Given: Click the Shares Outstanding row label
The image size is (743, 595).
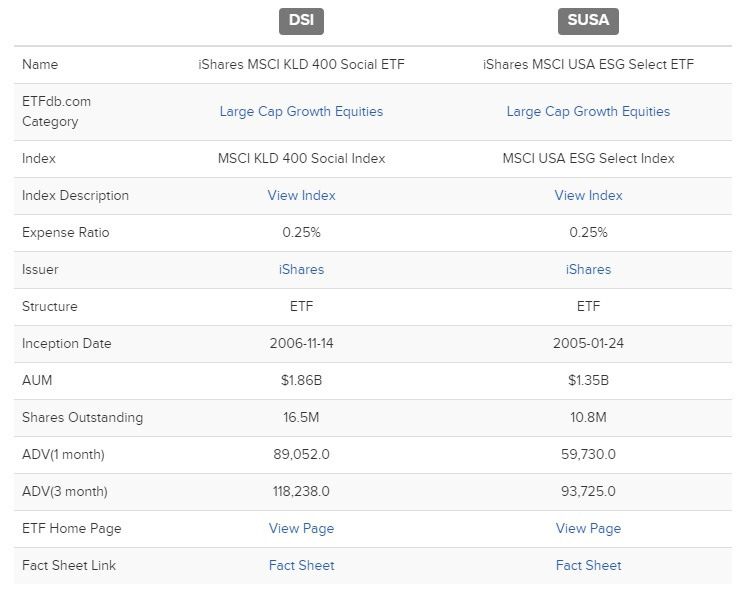Looking at the screenshot, I should [x=82, y=417].
